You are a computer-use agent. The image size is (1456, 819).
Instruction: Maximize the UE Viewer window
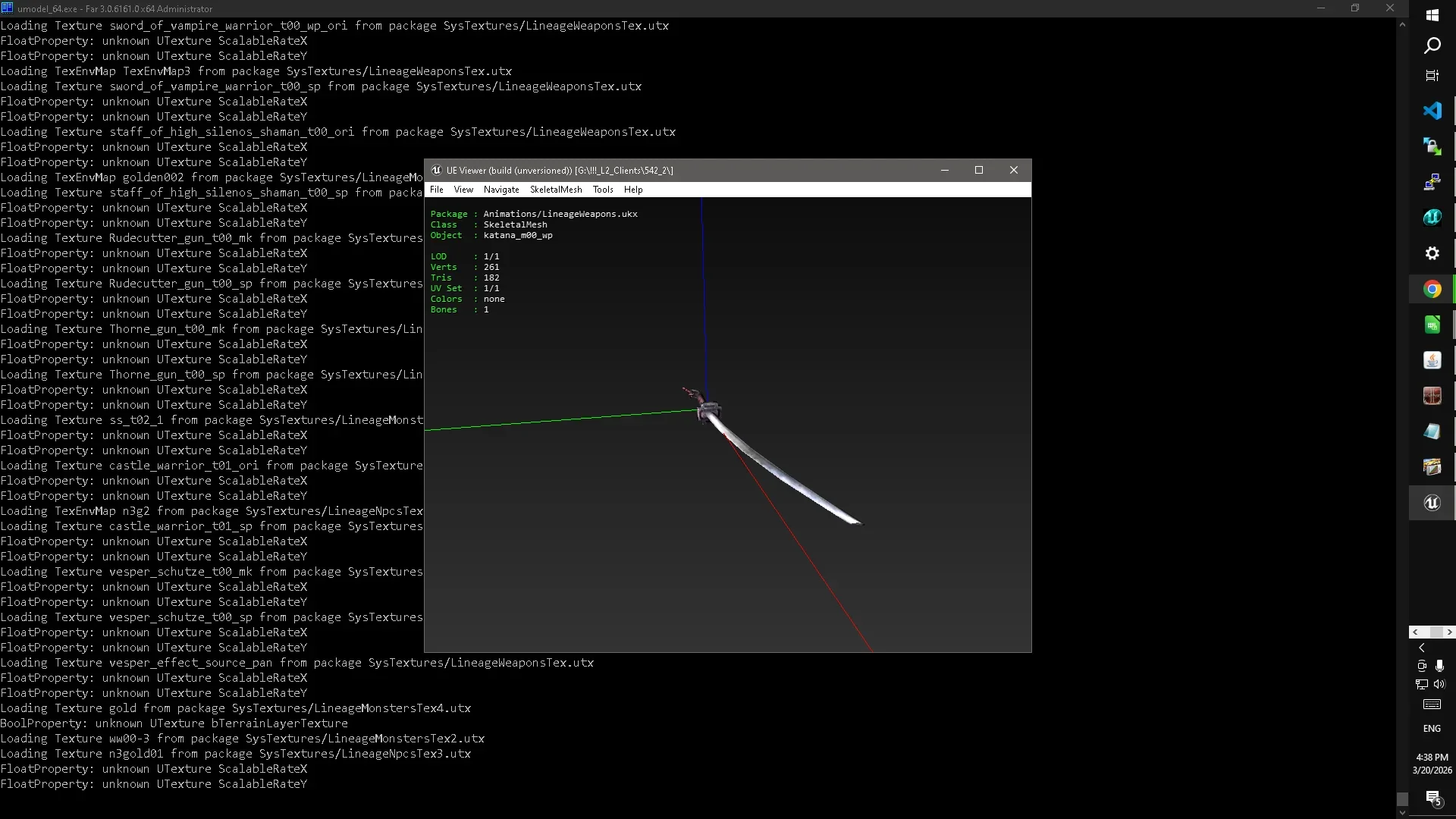click(979, 170)
